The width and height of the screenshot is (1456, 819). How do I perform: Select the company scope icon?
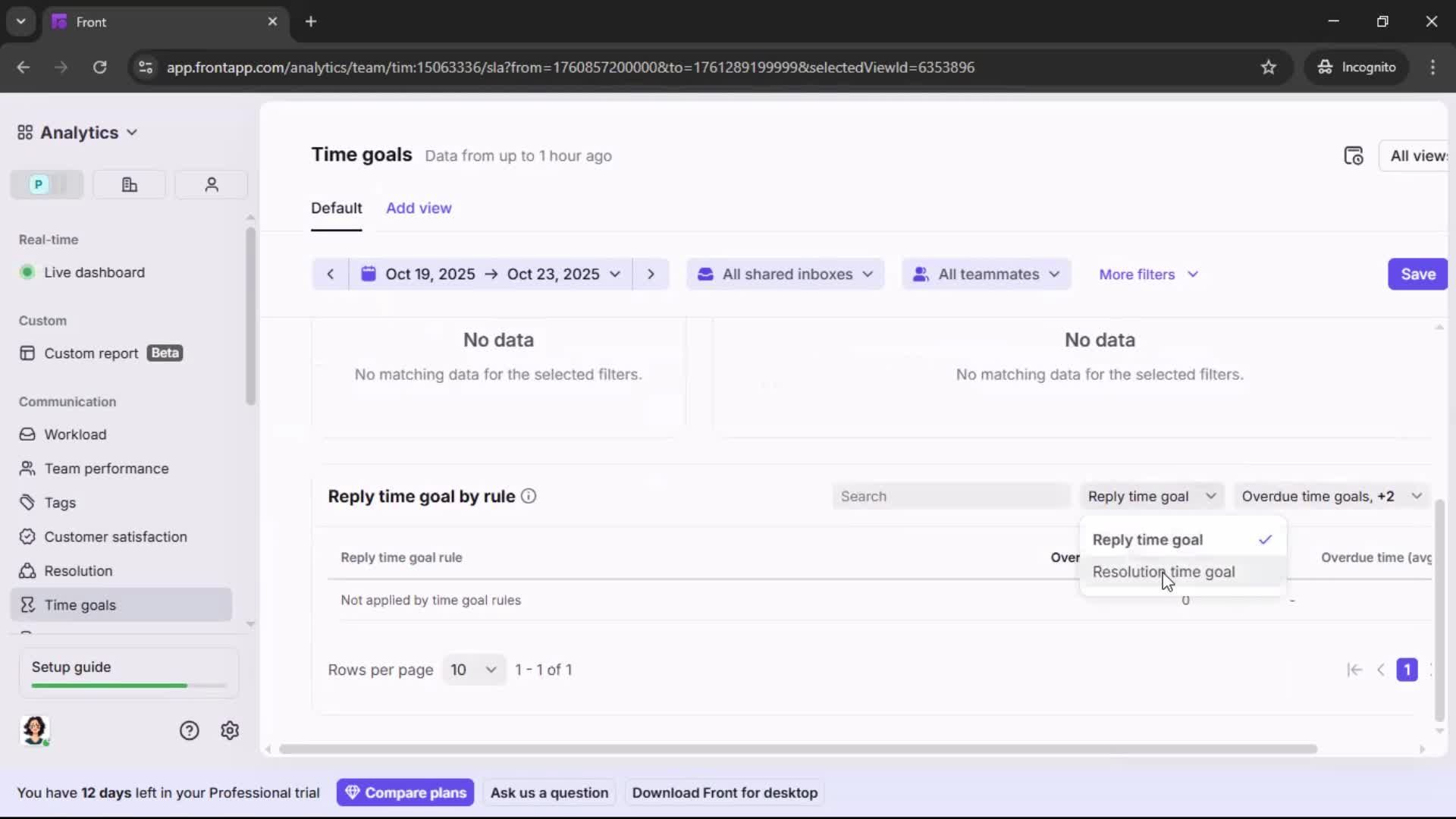point(129,184)
